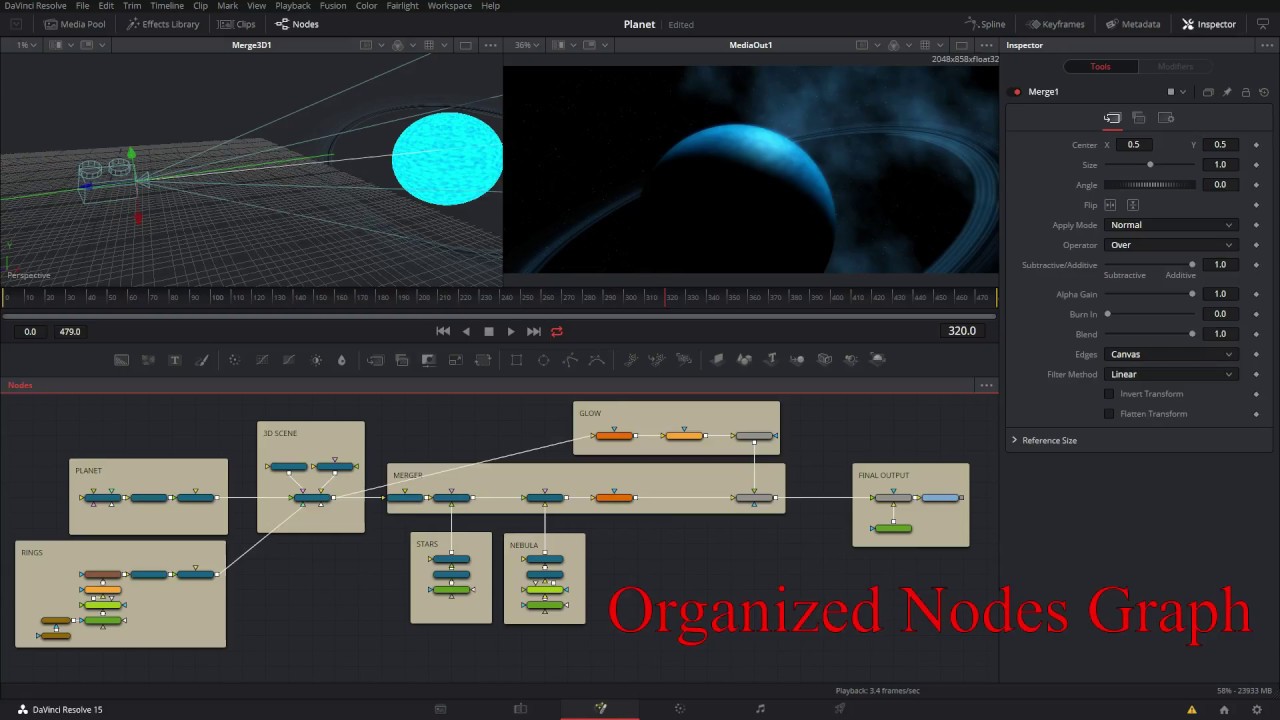Add a Brightness Contrast node (sun icon)
The image size is (1280, 720).
317,360
